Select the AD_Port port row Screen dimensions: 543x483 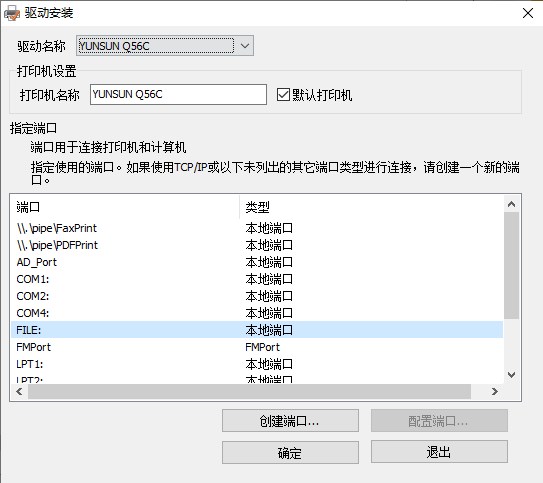[x=257, y=262]
